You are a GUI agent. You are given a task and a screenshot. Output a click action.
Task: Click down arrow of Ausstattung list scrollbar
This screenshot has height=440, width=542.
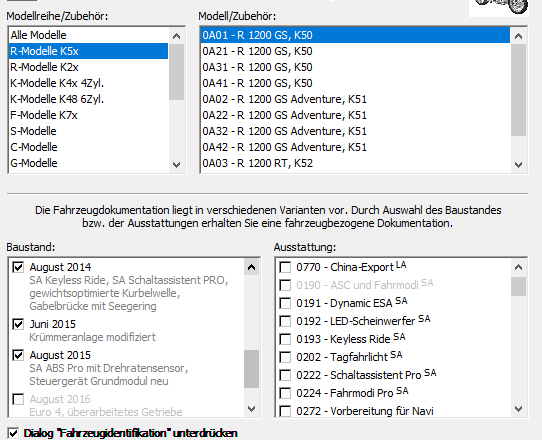tap(518, 409)
